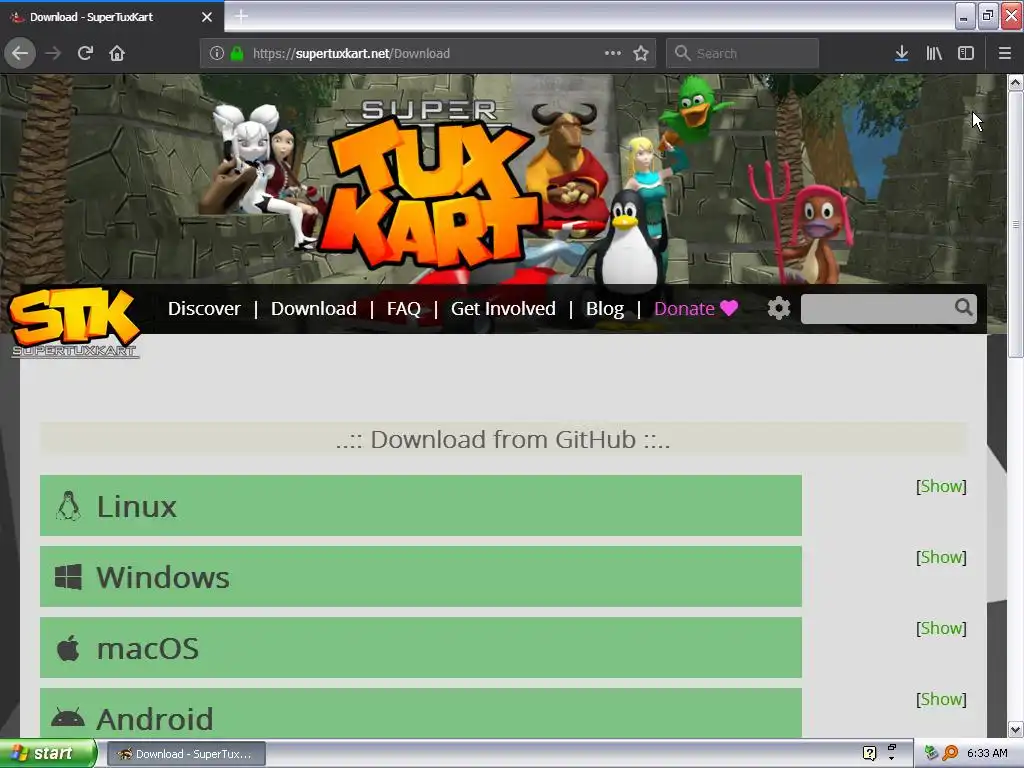Open the network connection tray icon
The image size is (1024, 768).
(931, 753)
